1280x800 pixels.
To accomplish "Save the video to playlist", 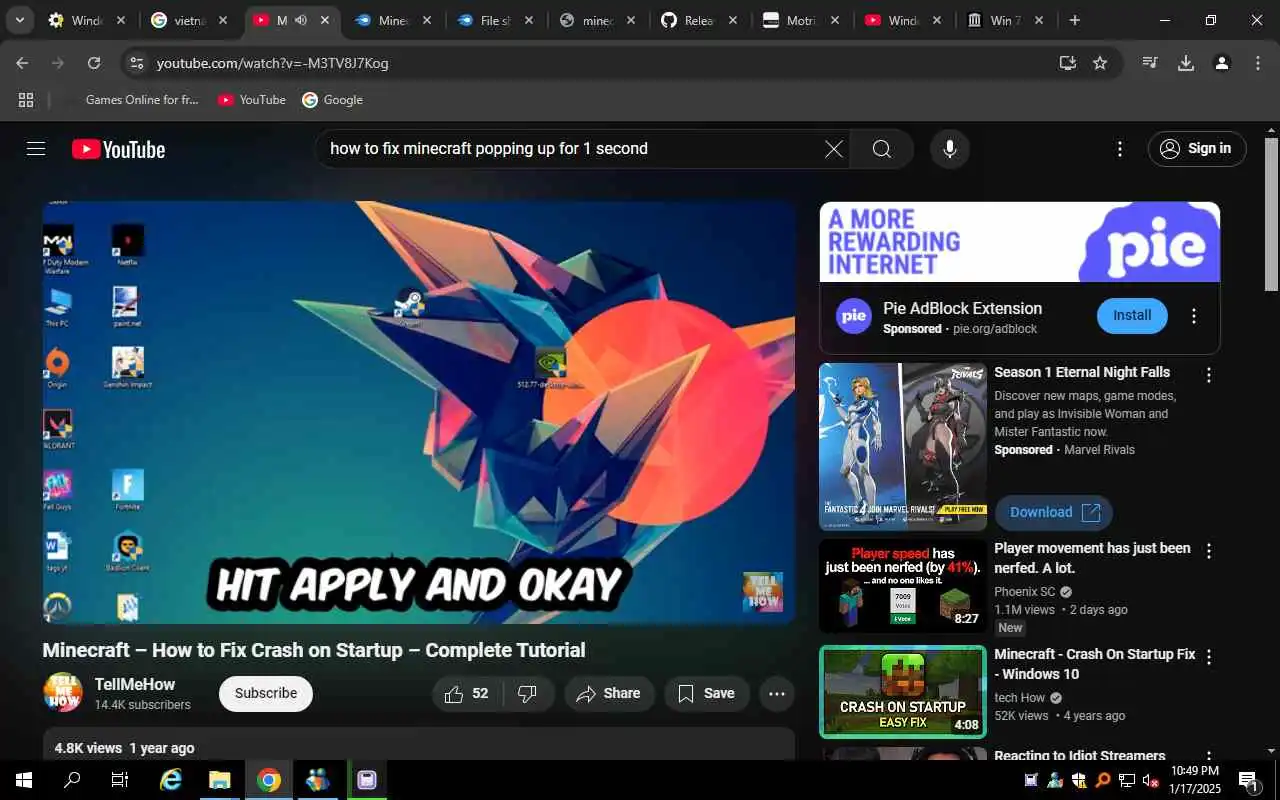I will [706, 694].
